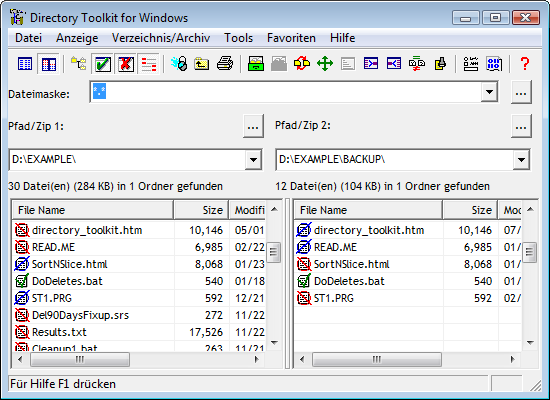Viewport: 550px width, 400px height.
Task: Click right pane horizontal scrollbar thumb
Action: 377,360
